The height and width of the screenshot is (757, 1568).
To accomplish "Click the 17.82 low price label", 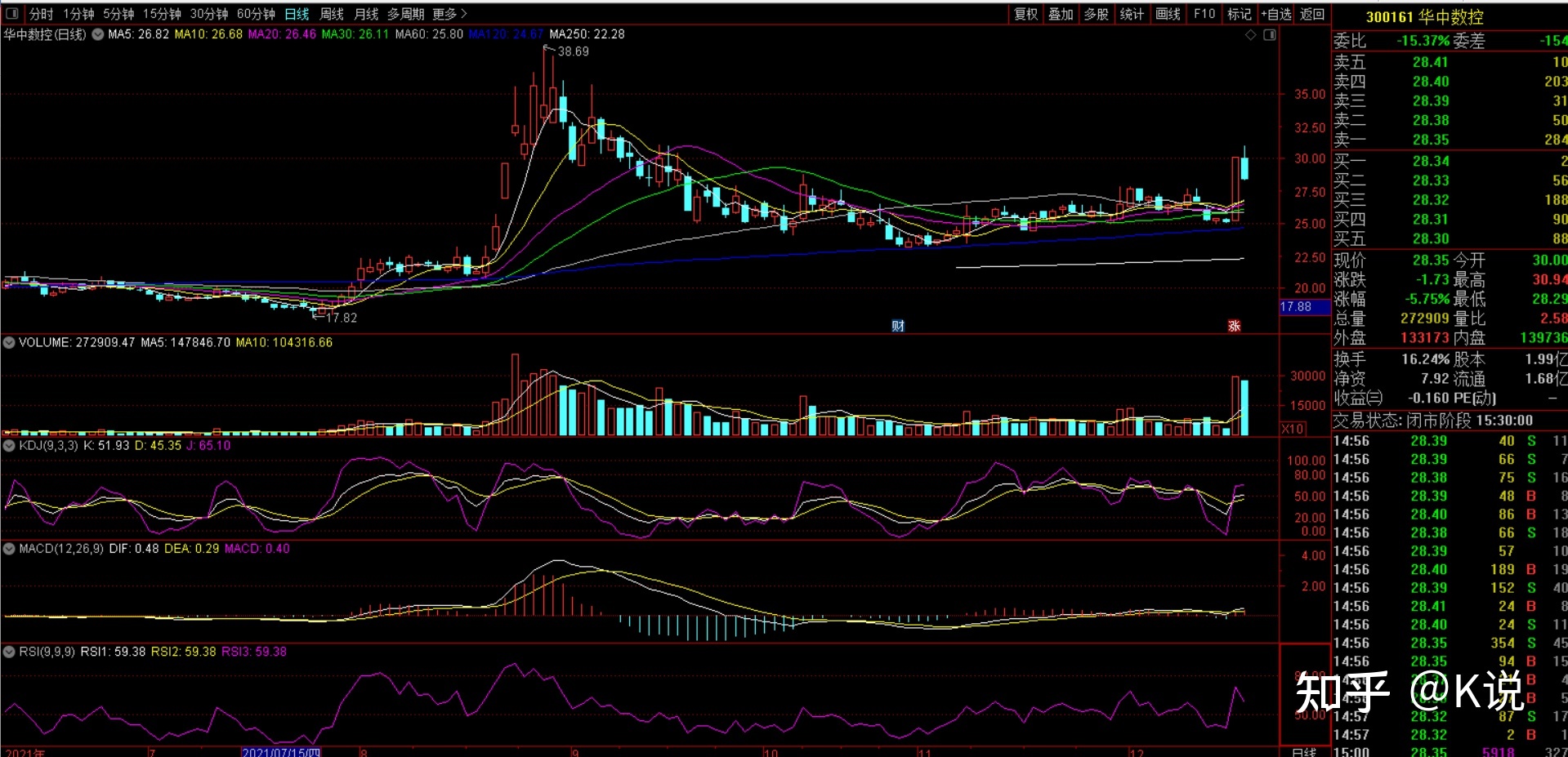I will [342, 318].
